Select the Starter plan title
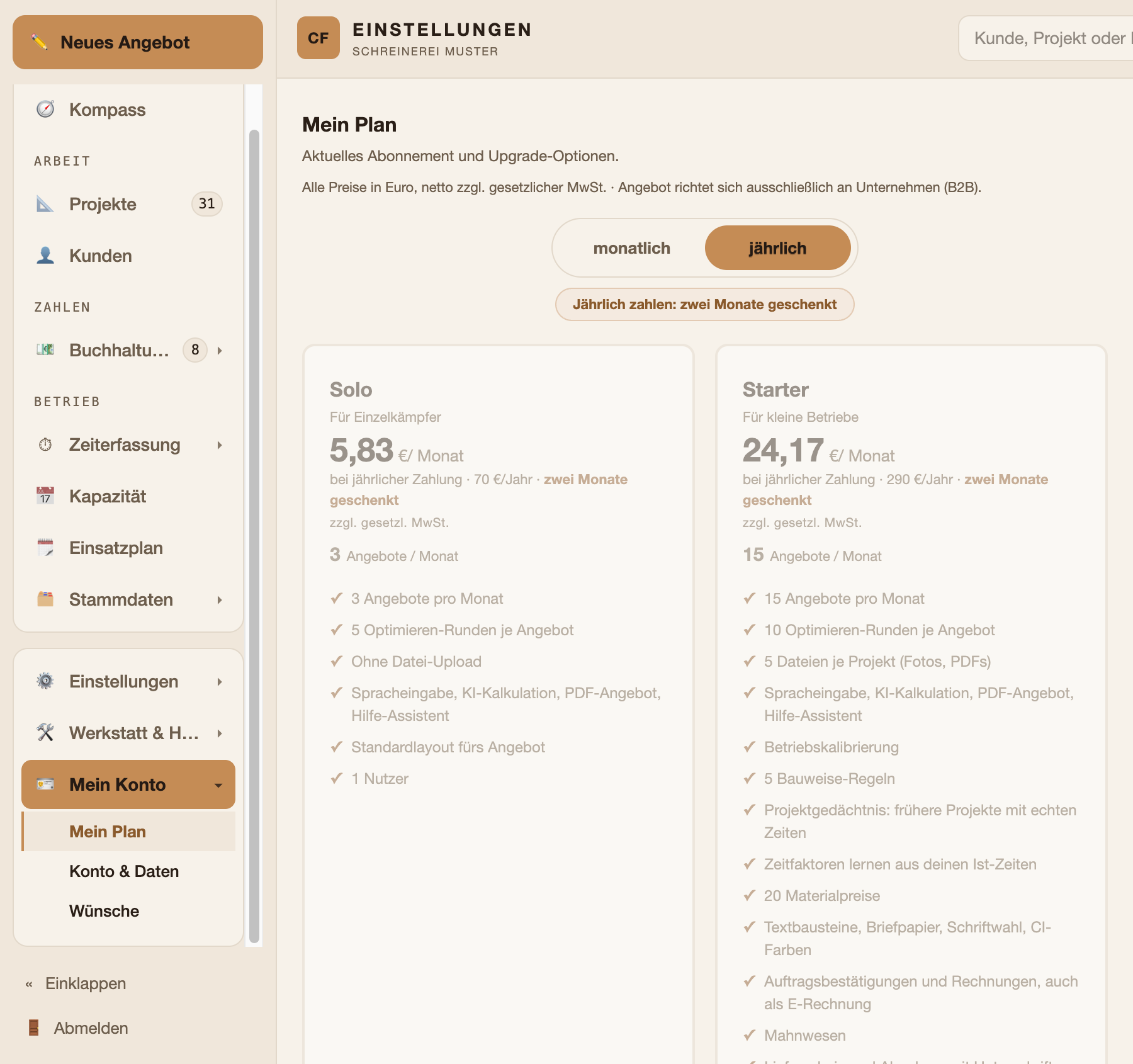Image resolution: width=1133 pixels, height=1064 pixels. [x=775, y=389]
